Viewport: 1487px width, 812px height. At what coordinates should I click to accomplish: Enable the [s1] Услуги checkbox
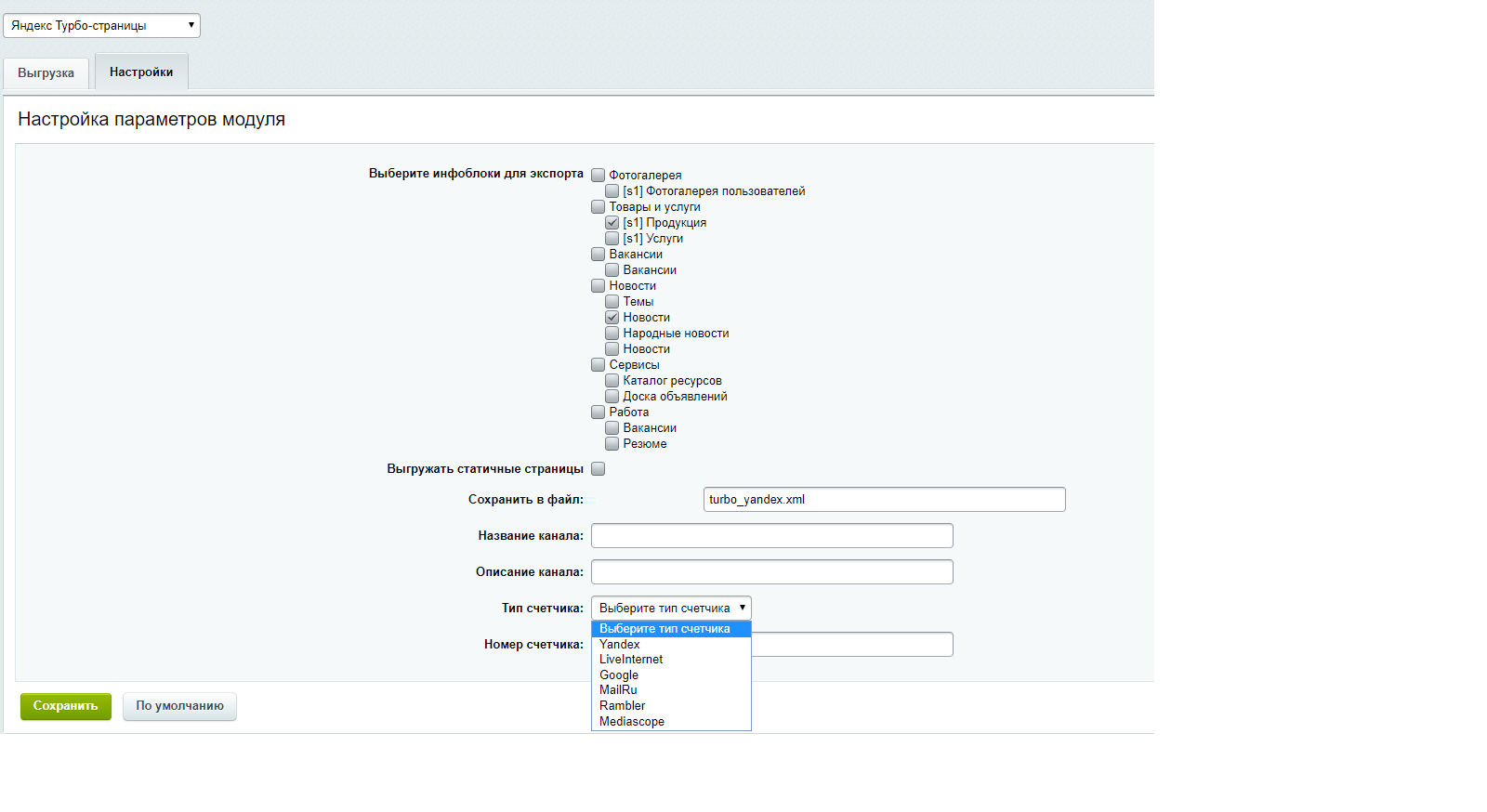[612, 238]
